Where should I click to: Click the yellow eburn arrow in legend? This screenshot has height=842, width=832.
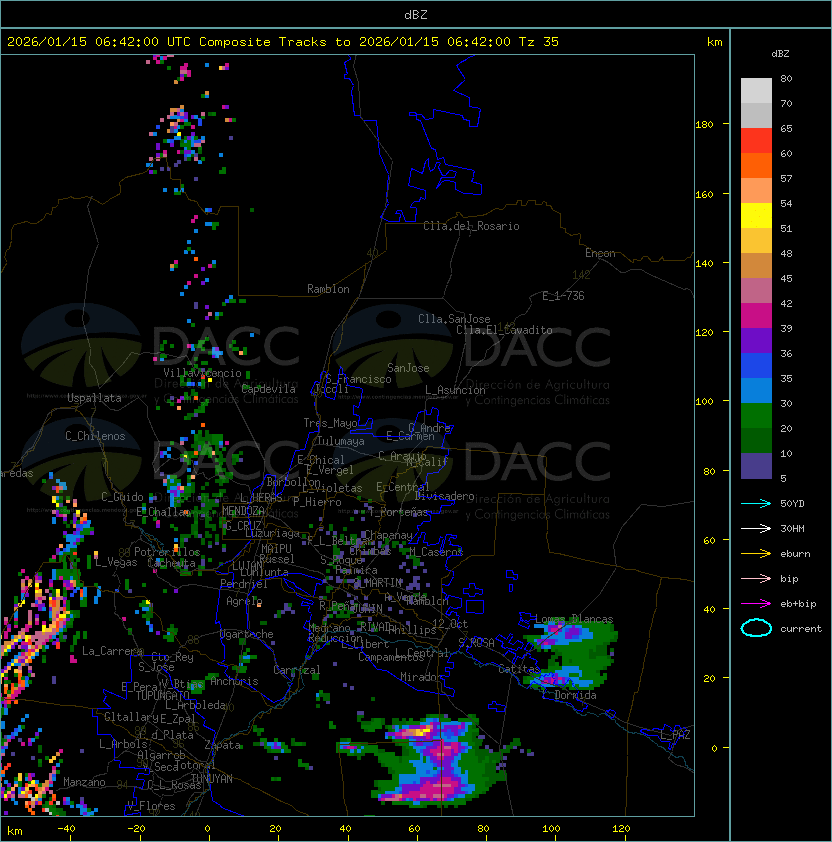pyautogui.click(x=756, y=553)
